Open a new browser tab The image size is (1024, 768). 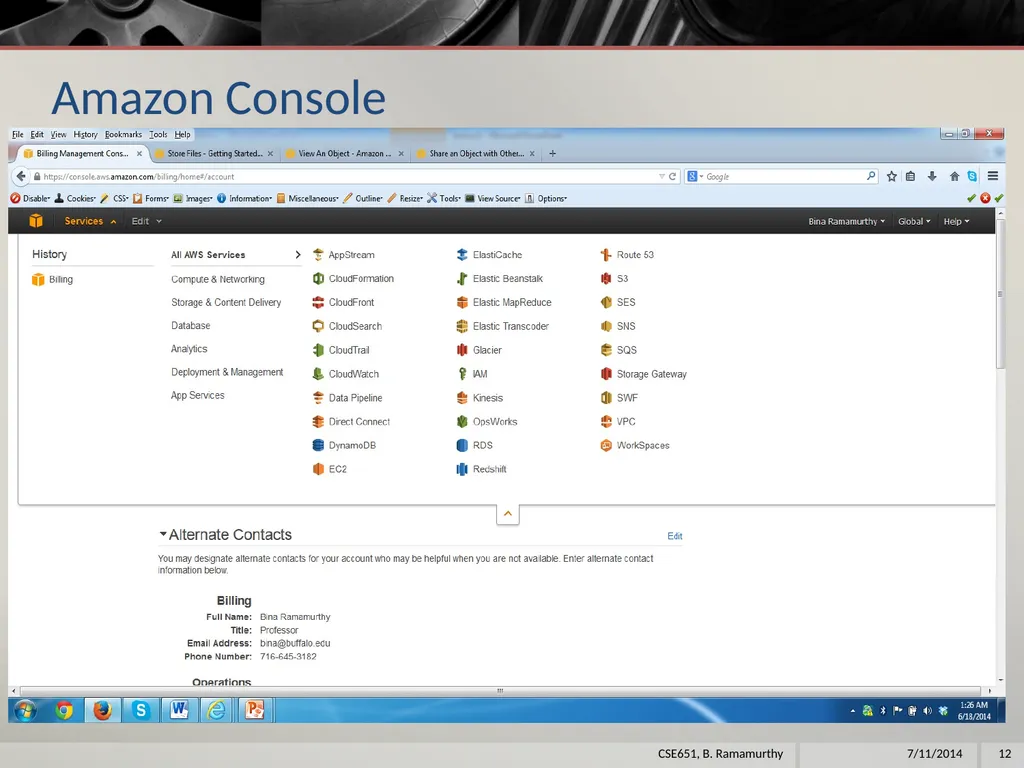[x=552, y=153]
